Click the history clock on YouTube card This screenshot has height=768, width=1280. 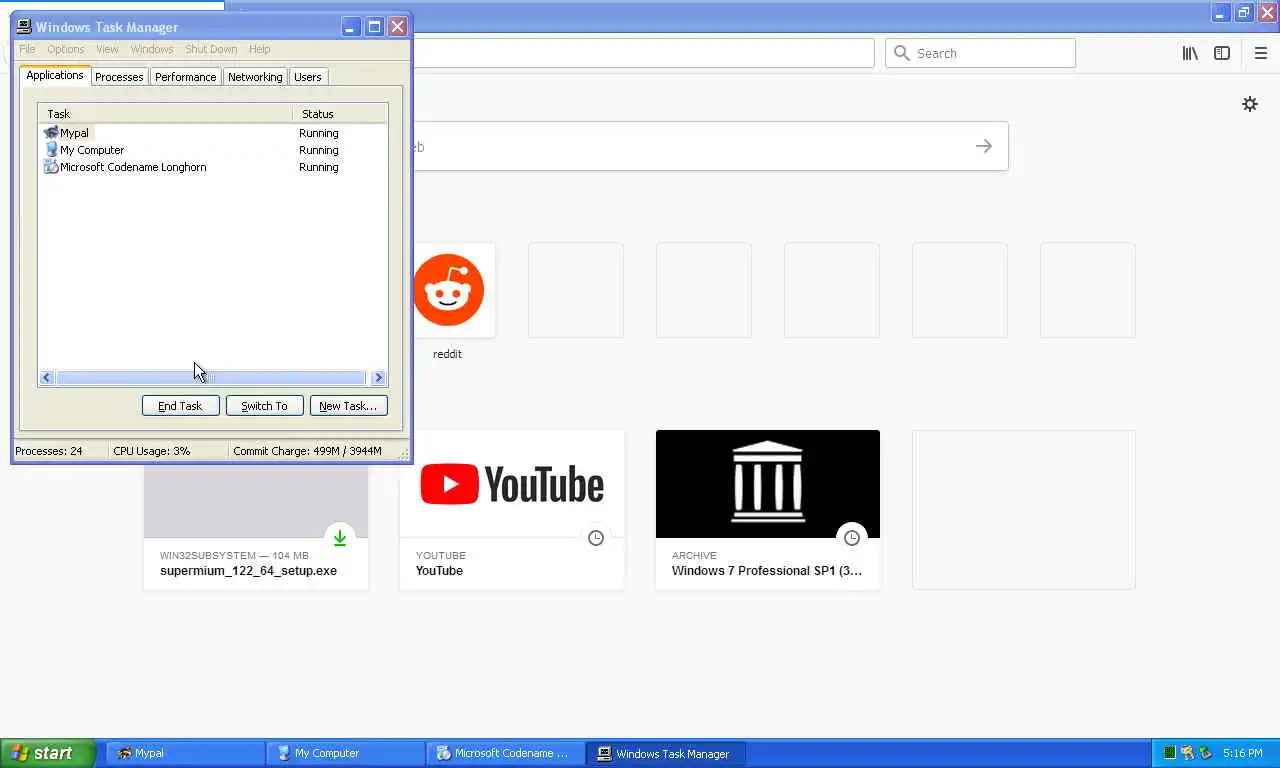tap(596, 538)
